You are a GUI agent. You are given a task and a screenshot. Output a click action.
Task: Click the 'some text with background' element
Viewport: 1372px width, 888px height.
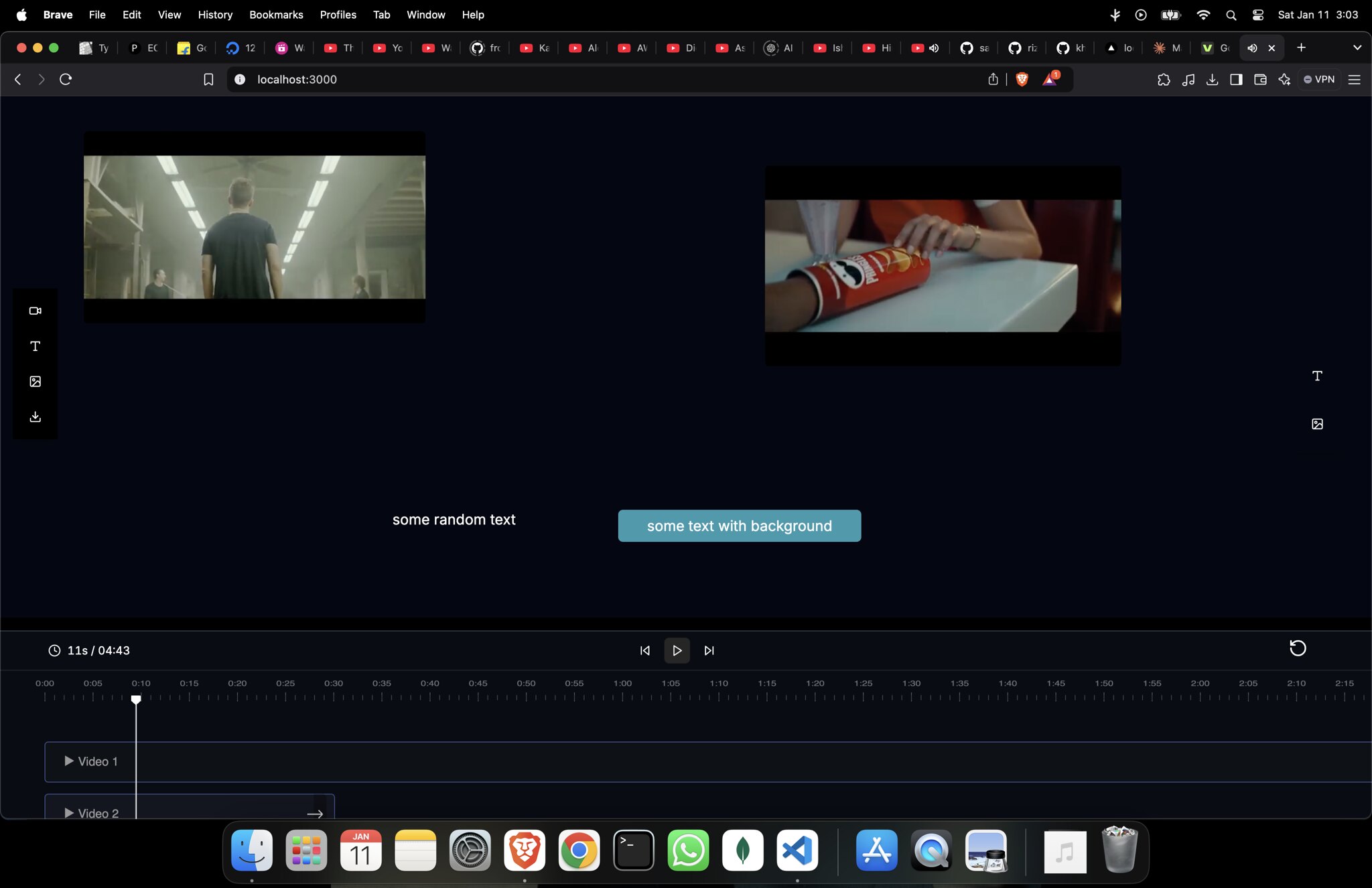click(x=739, y=526)
